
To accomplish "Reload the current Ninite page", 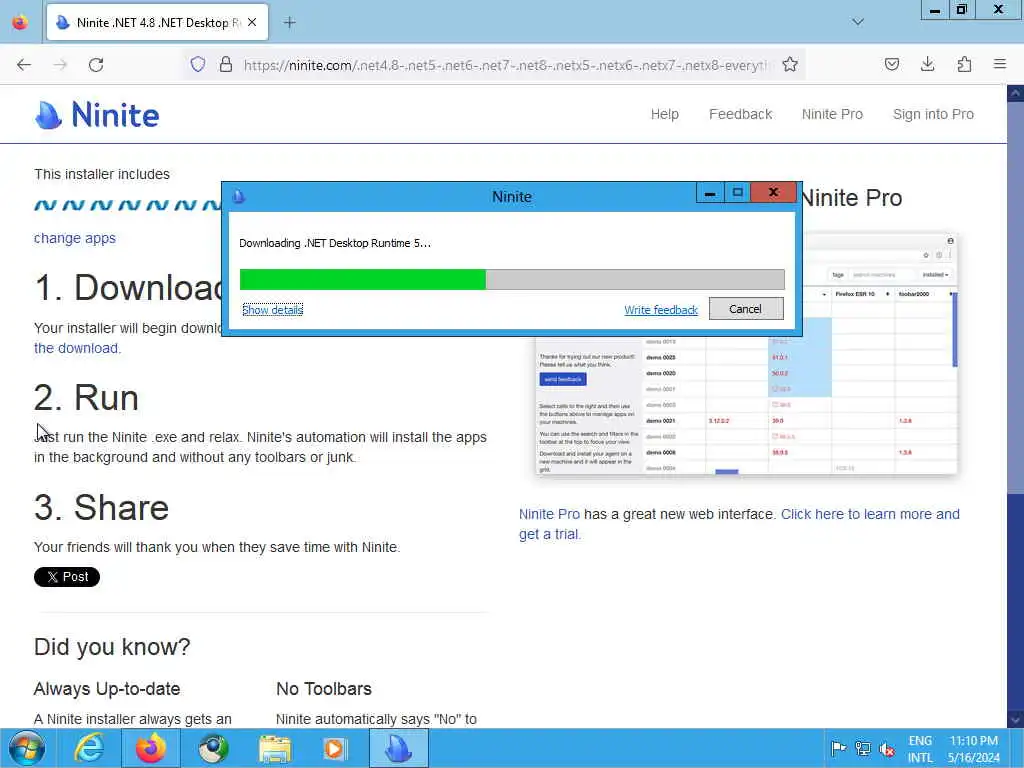I will (x=96, y=65).
